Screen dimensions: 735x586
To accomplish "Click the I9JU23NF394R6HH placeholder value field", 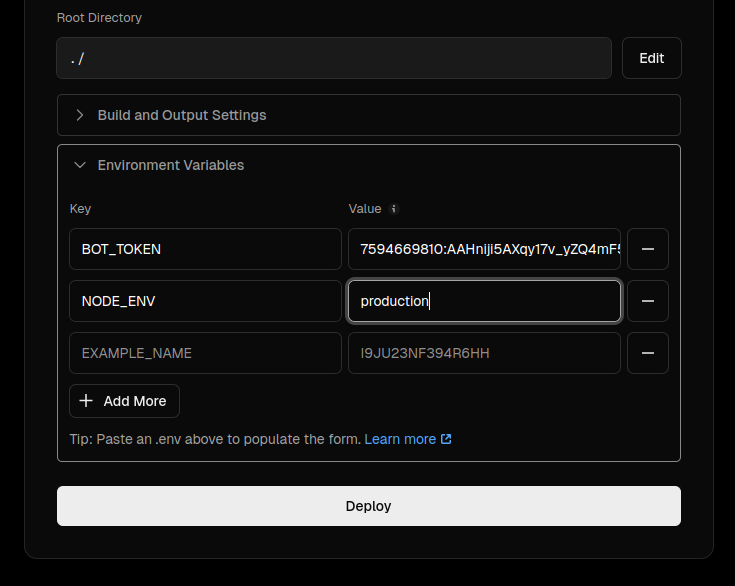I will tap(484, 353).
